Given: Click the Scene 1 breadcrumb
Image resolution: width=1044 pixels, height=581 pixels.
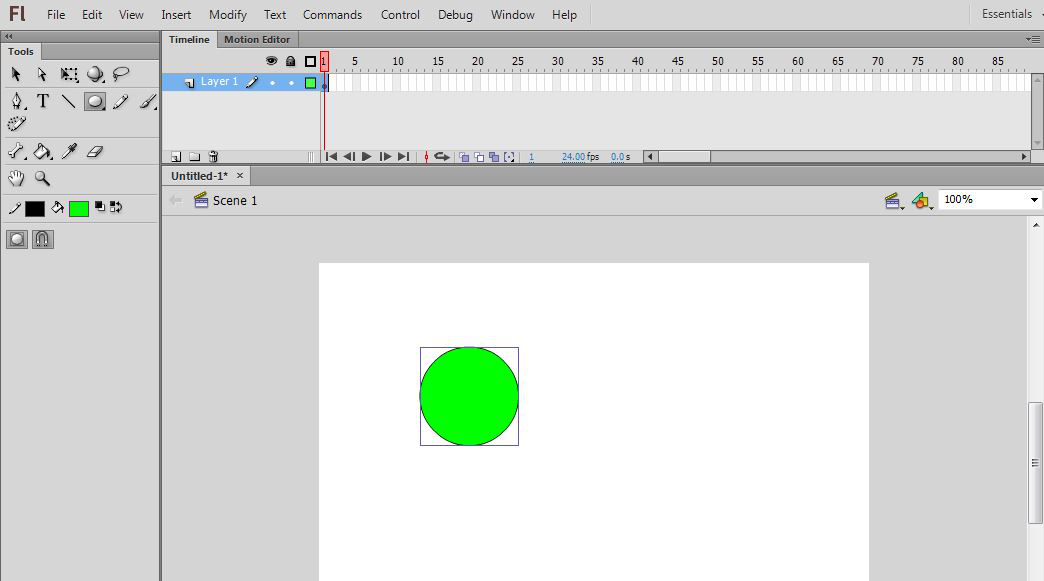Looking at the screenshot, I should tap(234, 201).
